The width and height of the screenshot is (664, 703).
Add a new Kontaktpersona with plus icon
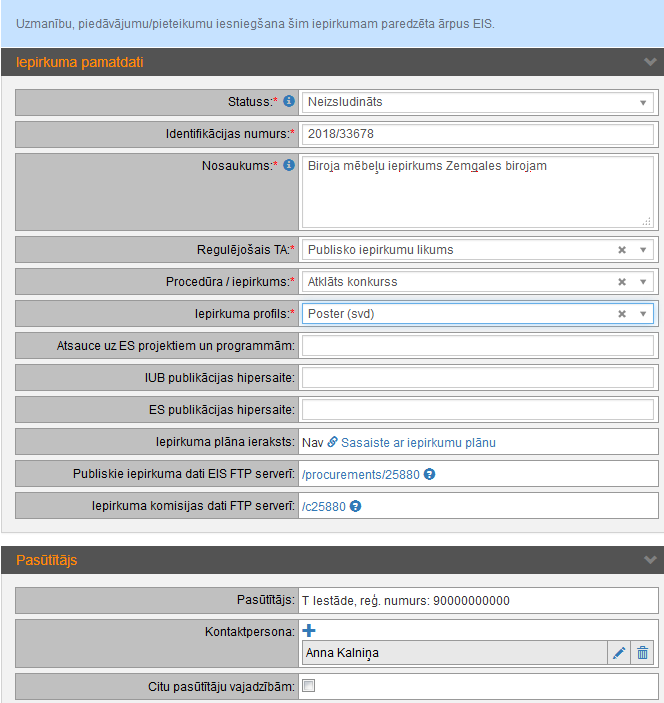click(309, 630)
